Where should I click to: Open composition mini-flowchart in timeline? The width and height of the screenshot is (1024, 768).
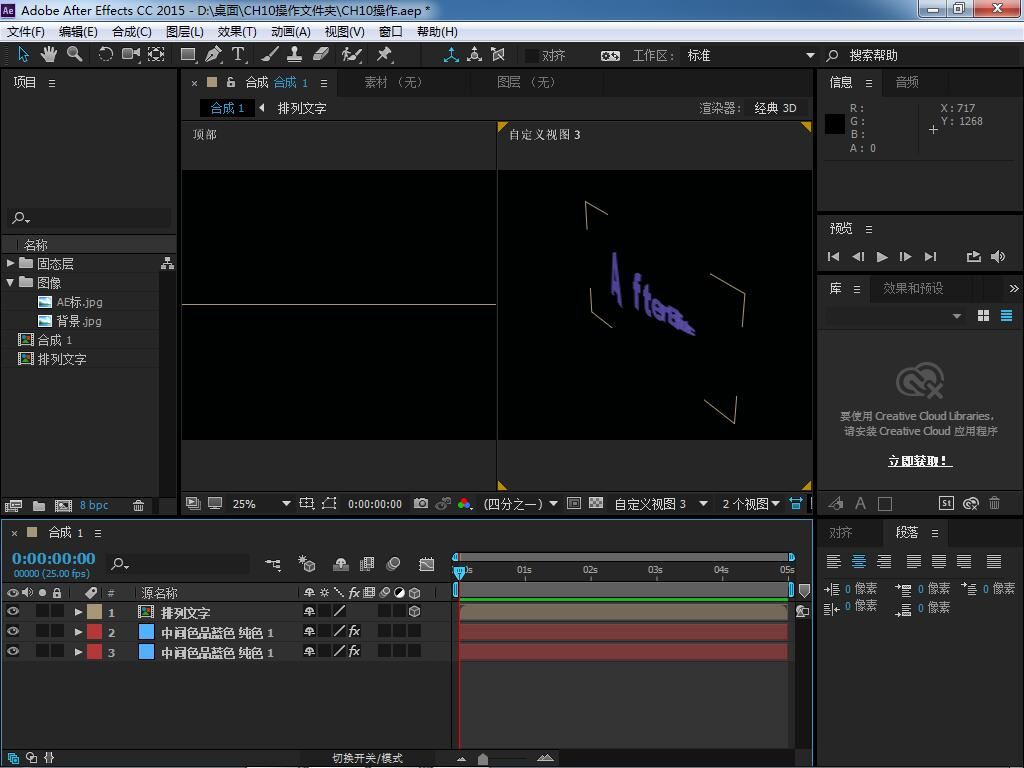[273, 564]
